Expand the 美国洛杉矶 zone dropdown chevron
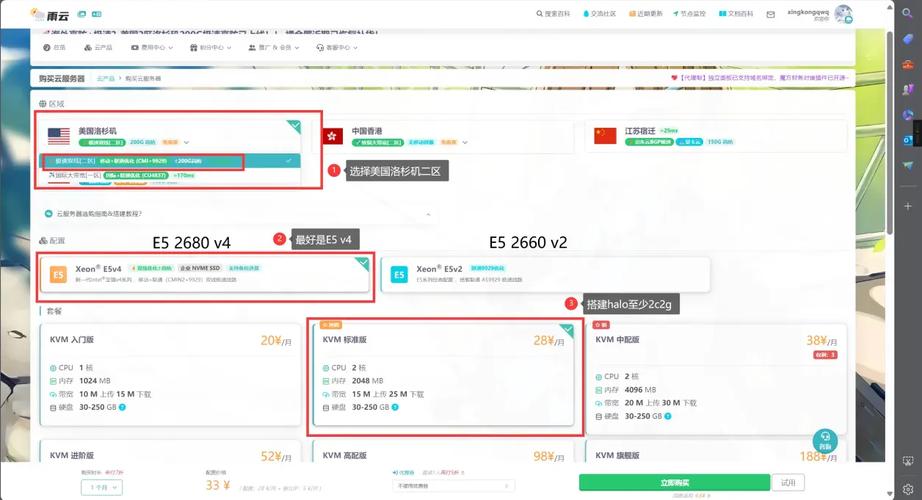The width and height of the screenshot is (922, 500). point(186,142)
